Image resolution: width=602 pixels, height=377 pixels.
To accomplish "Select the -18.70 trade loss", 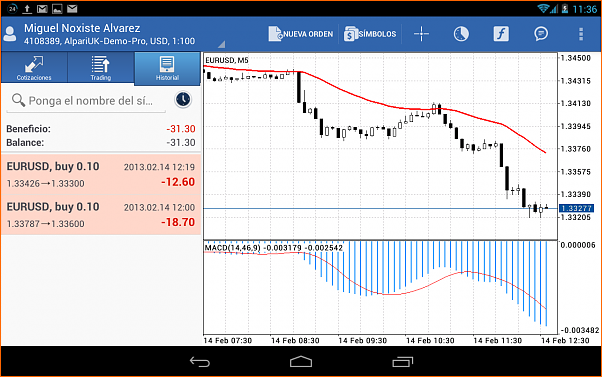I will click(x=178, y=222).
